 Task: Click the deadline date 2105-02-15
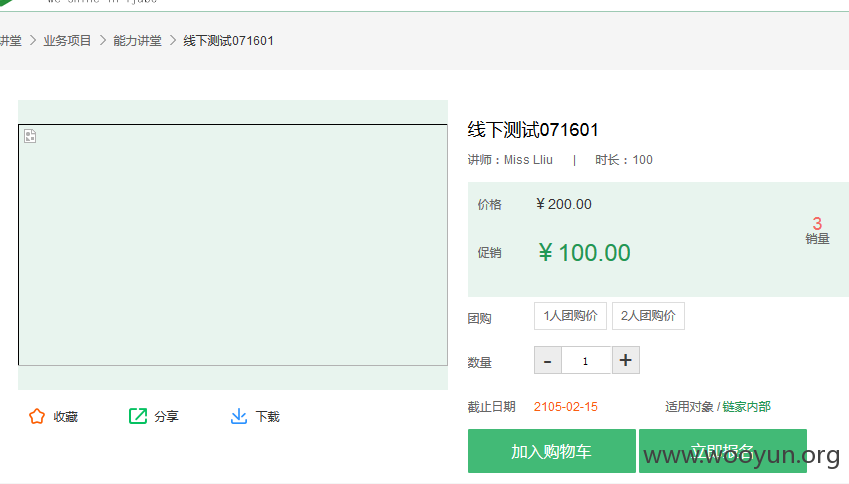(566, 407)
